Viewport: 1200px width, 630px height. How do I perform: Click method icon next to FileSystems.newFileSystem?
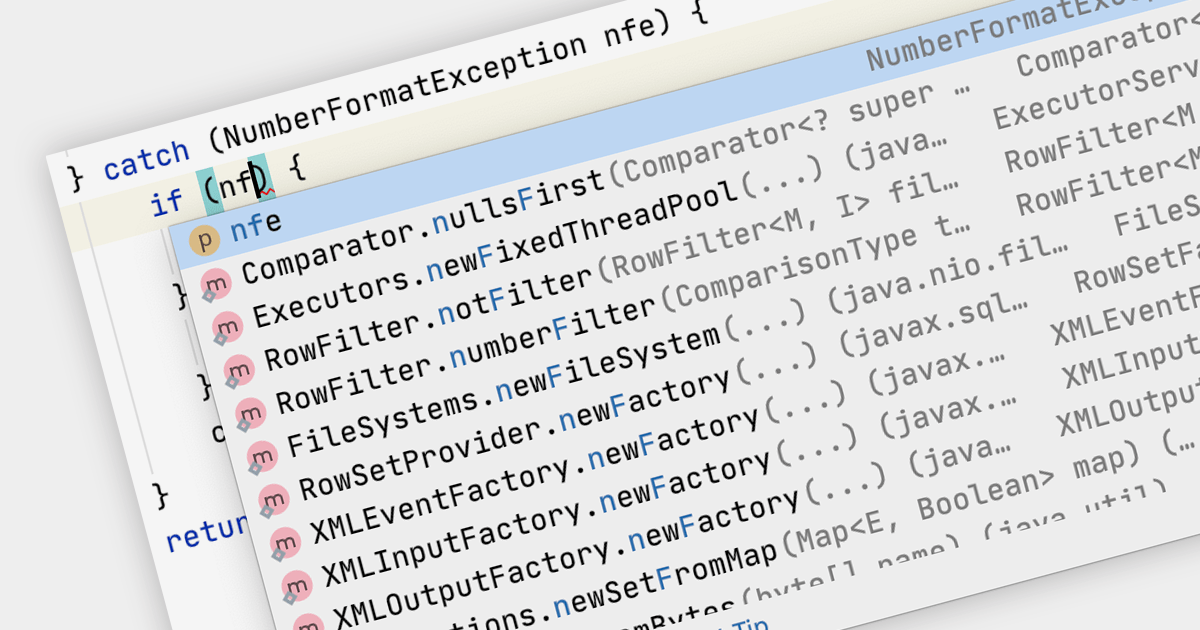[260, 455]
